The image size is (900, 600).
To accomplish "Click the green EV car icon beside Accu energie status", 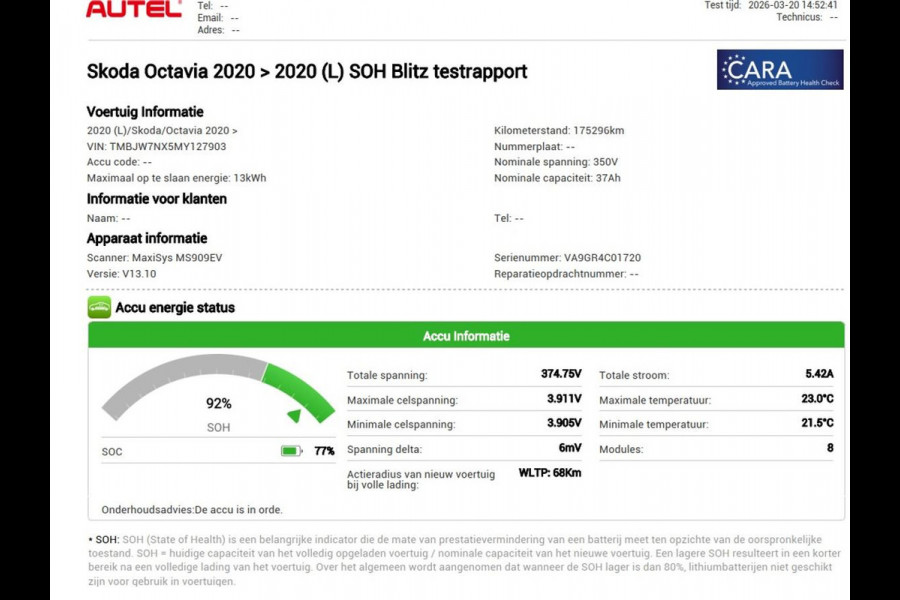I will tap(99, 308).
